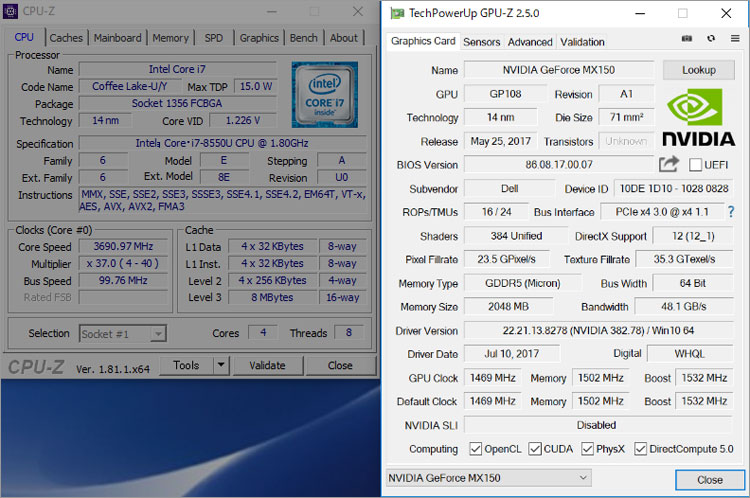
Task: Toggle the CUDA checkbox
Action: point(535,449)
